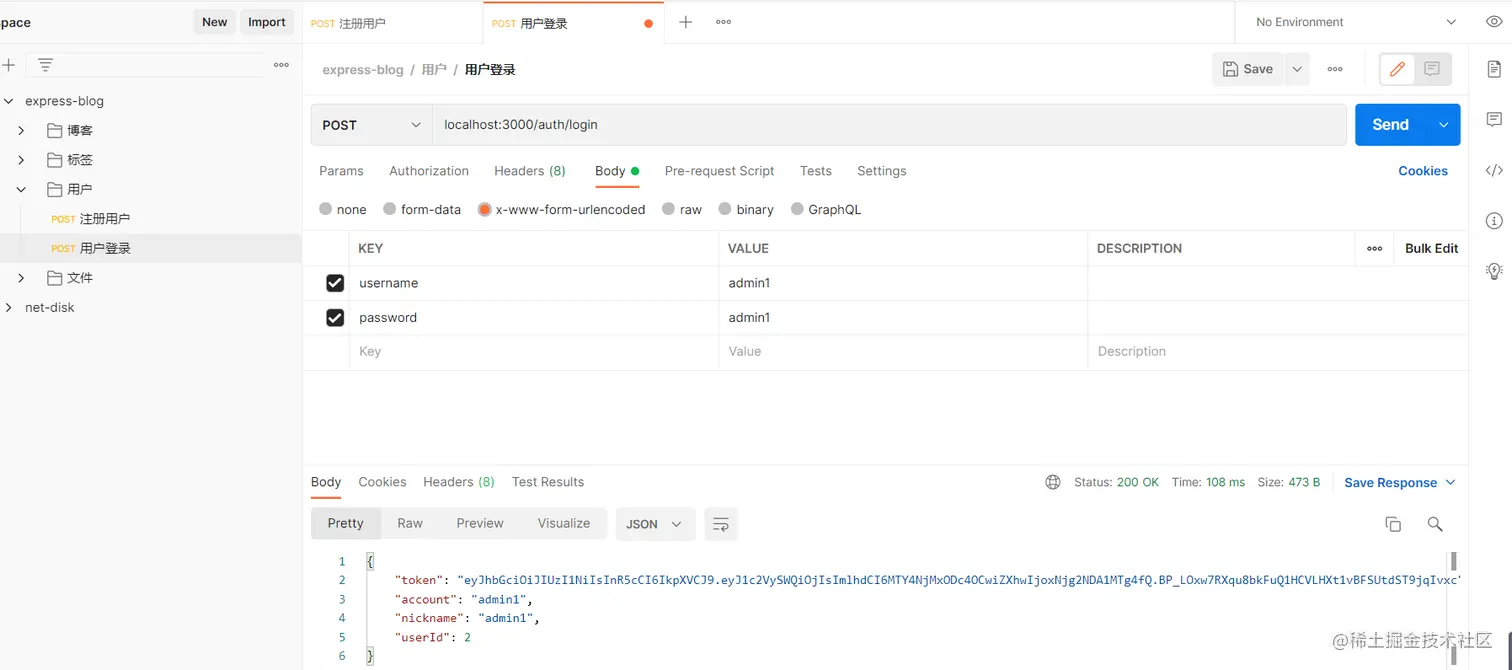The width and height of the screenshot is (1512, 670).
Task: Click the environment quick look eye icon
Action: point(1493,22)
